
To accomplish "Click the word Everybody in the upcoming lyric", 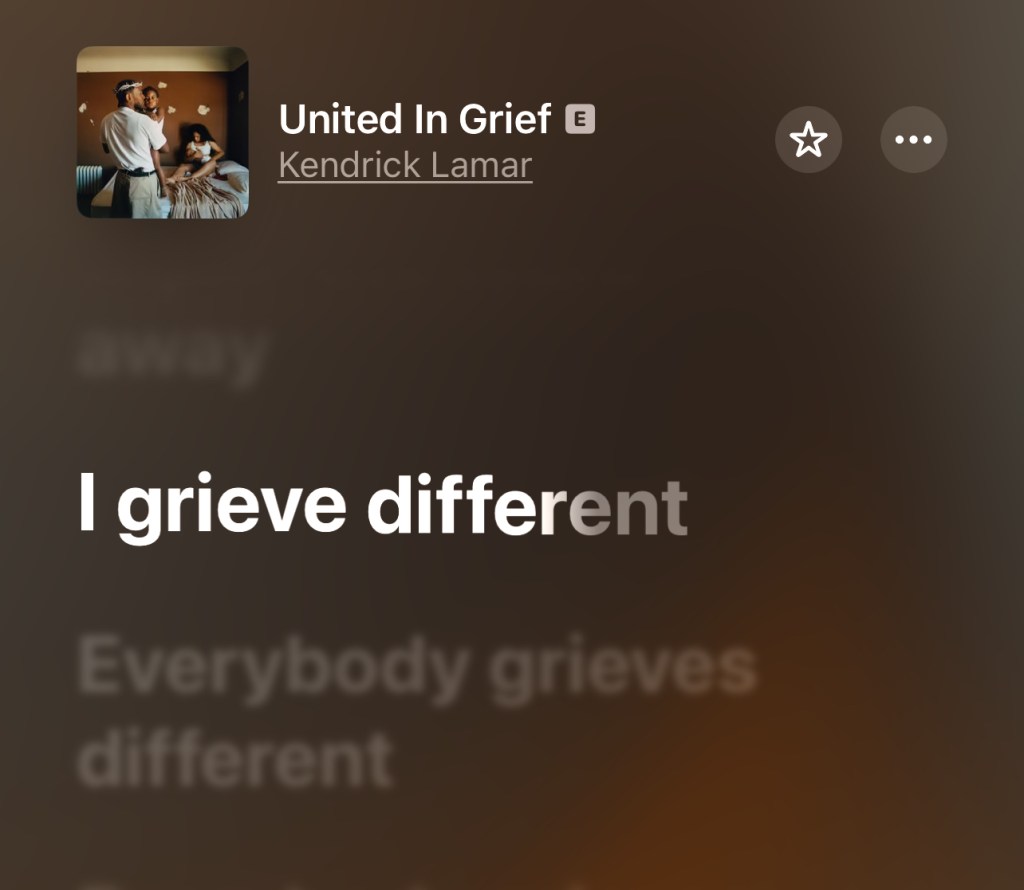I will click(274, 669).
